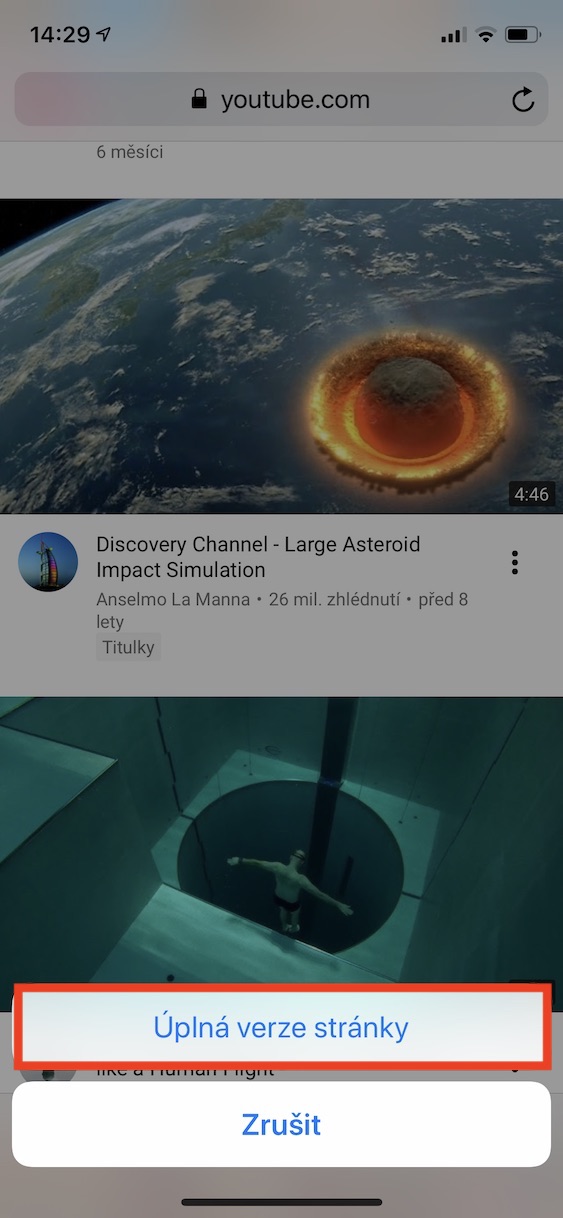Screen dimensions: 563x1218
Task: Tap the battery status icon
Action: [522, 35]
